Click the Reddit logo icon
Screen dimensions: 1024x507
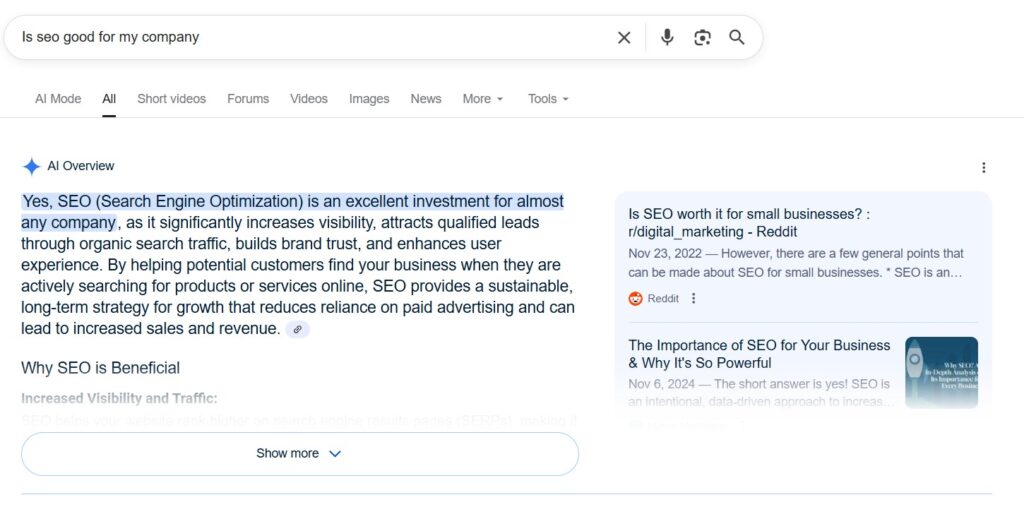point(635,299)
